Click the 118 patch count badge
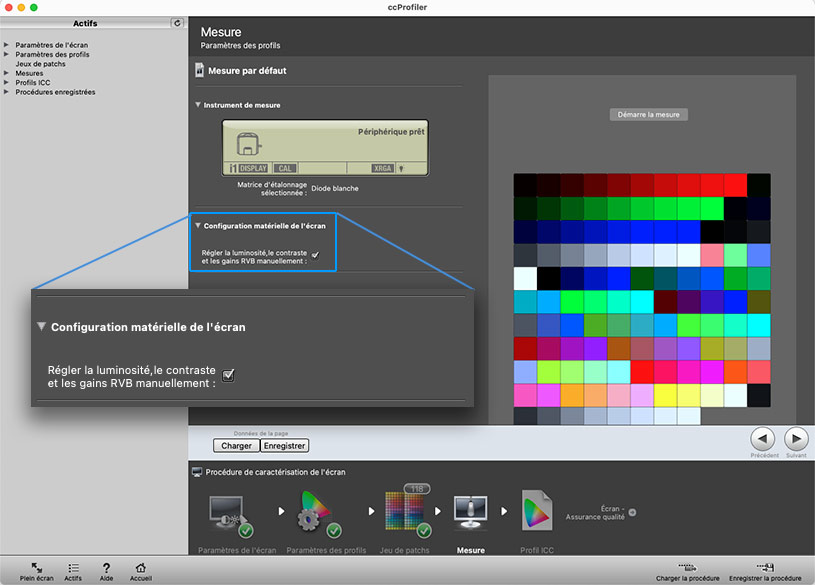This screenshot has height=585, width=815. (417, 489)
